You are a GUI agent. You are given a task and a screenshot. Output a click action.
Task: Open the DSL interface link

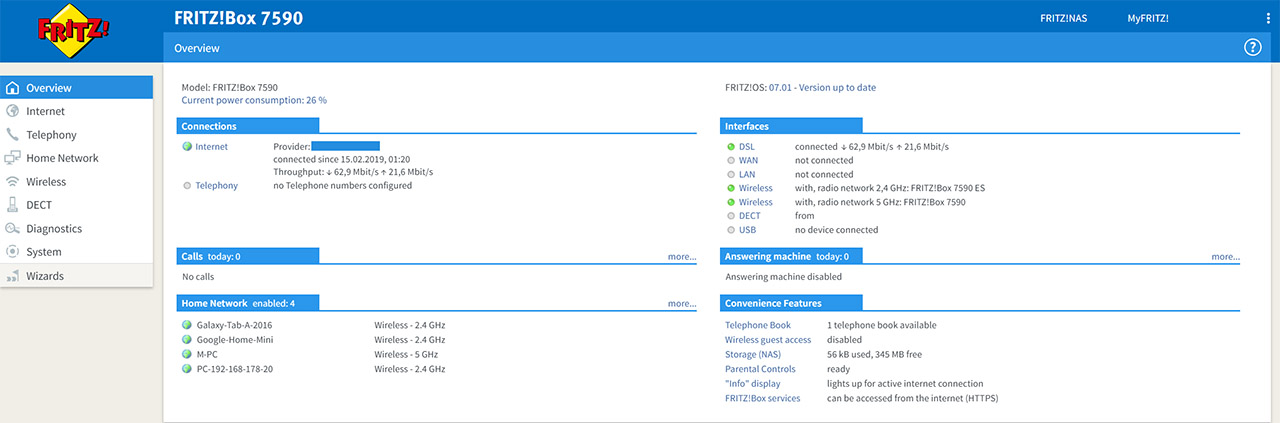(x=747, y=147)
